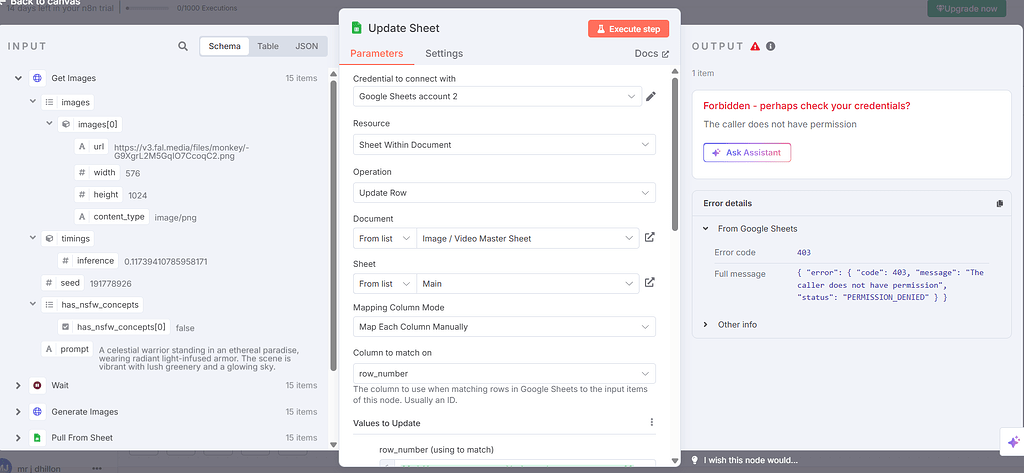Screen dimensions: 1024x473
Task: Click the Execute step button
Action: 629,29
